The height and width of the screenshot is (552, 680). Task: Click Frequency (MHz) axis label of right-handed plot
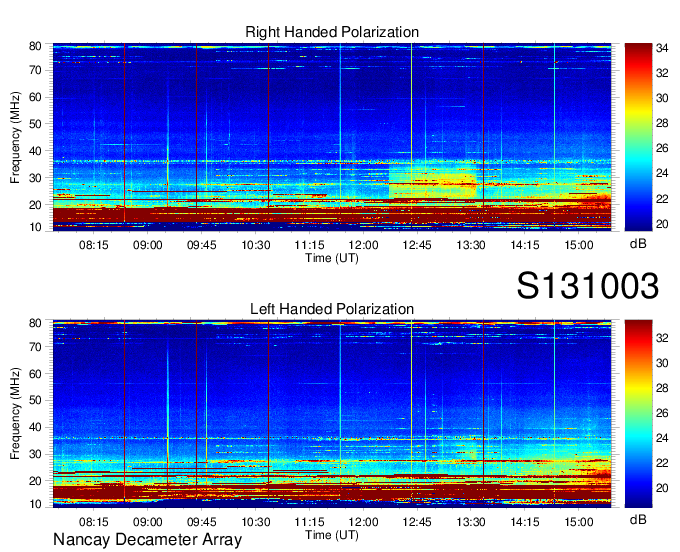point(15,137)
